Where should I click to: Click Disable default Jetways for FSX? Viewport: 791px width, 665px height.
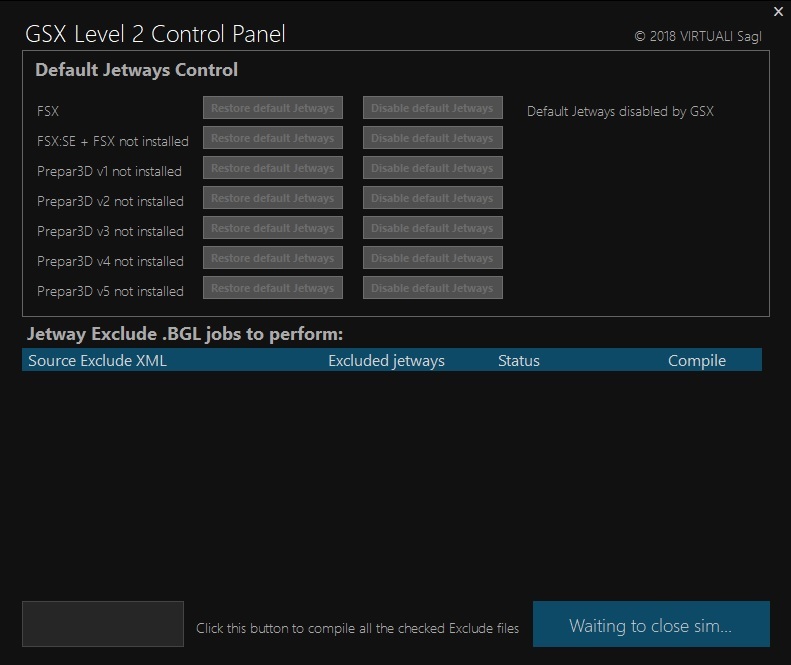pos(432,108)
